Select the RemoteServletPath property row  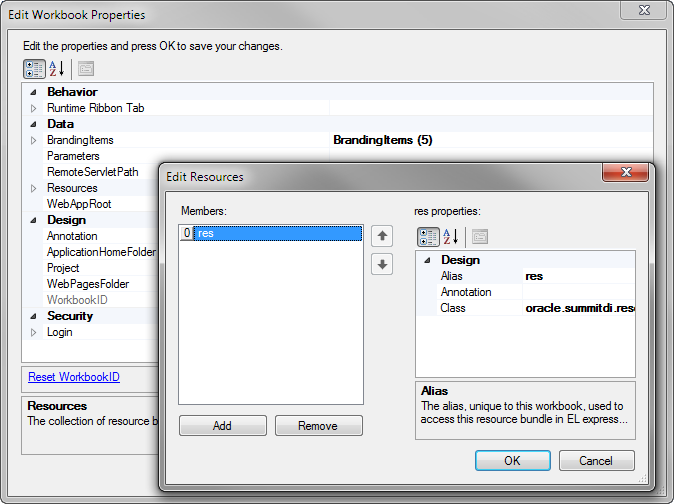[100, 172]
